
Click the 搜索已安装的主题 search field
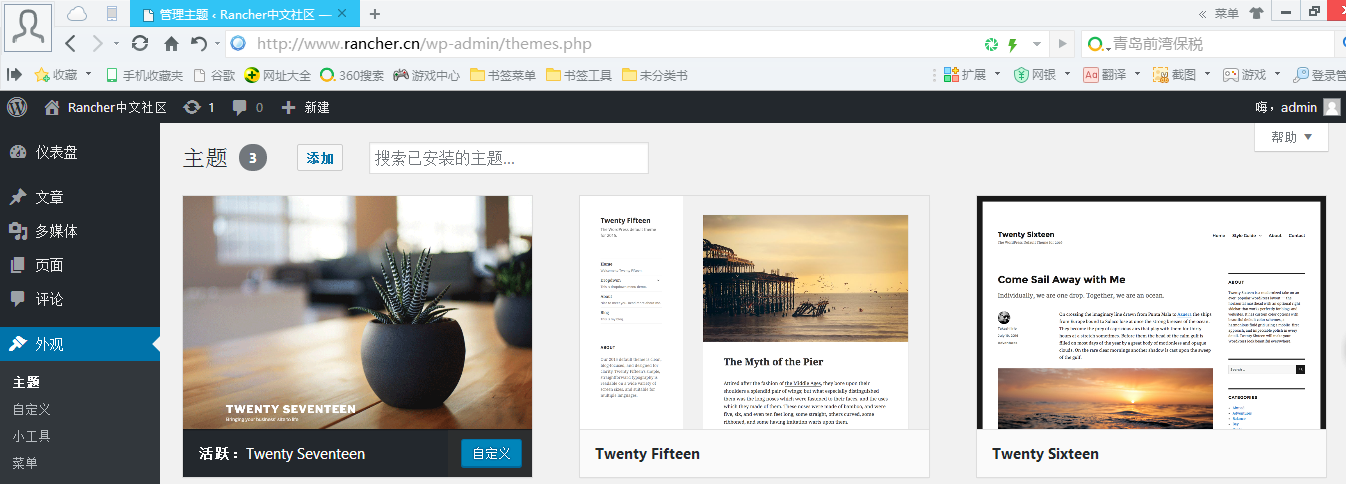coord(509,158)
